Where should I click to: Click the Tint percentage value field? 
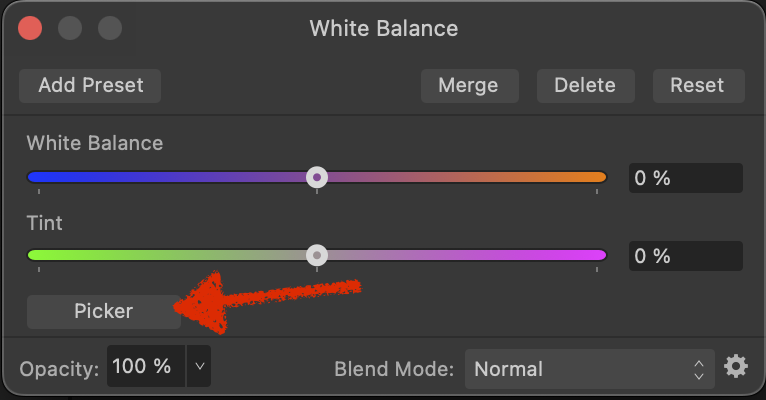coord(685,256)
